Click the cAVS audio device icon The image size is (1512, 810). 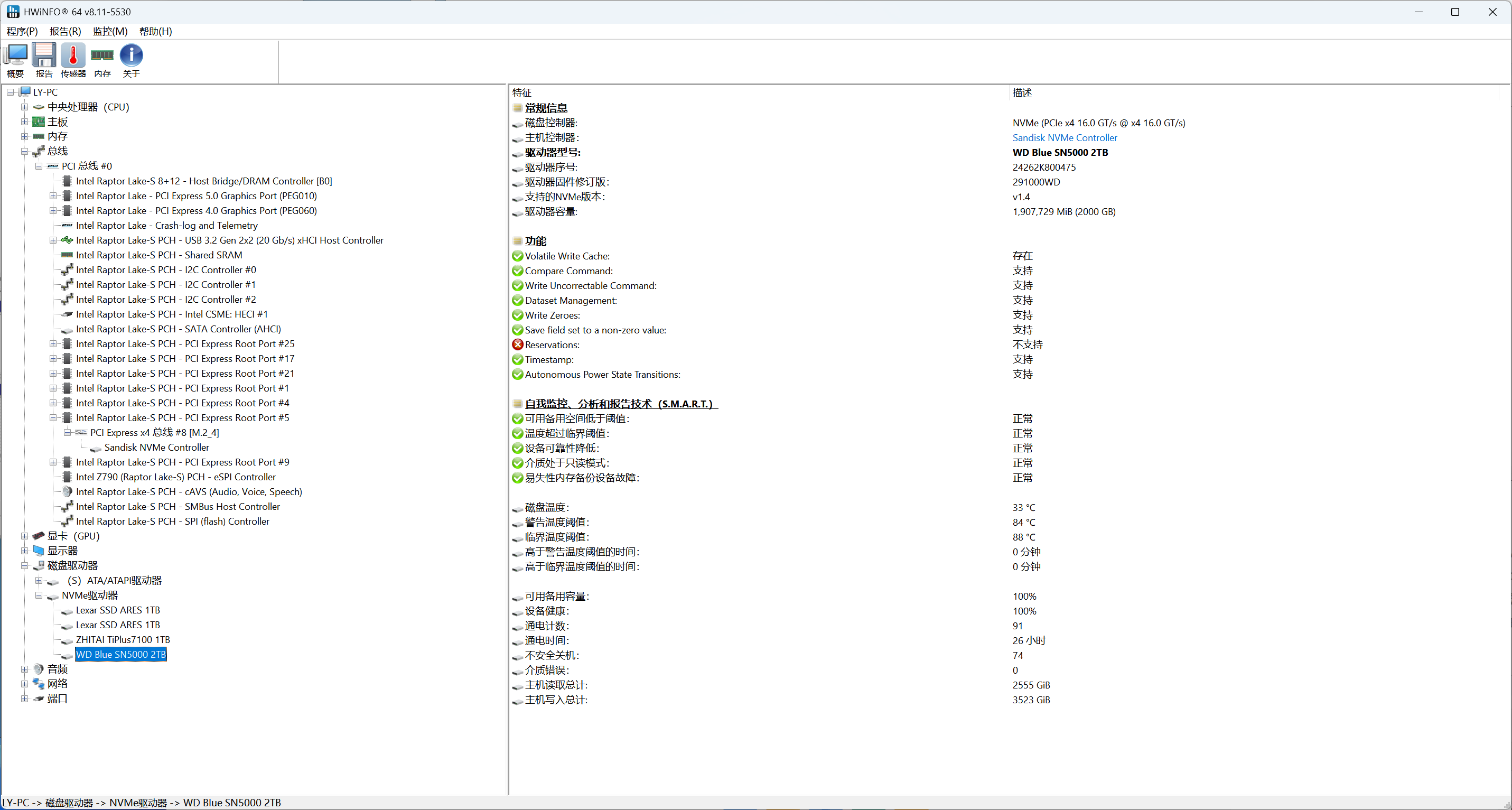click(67, 492)
